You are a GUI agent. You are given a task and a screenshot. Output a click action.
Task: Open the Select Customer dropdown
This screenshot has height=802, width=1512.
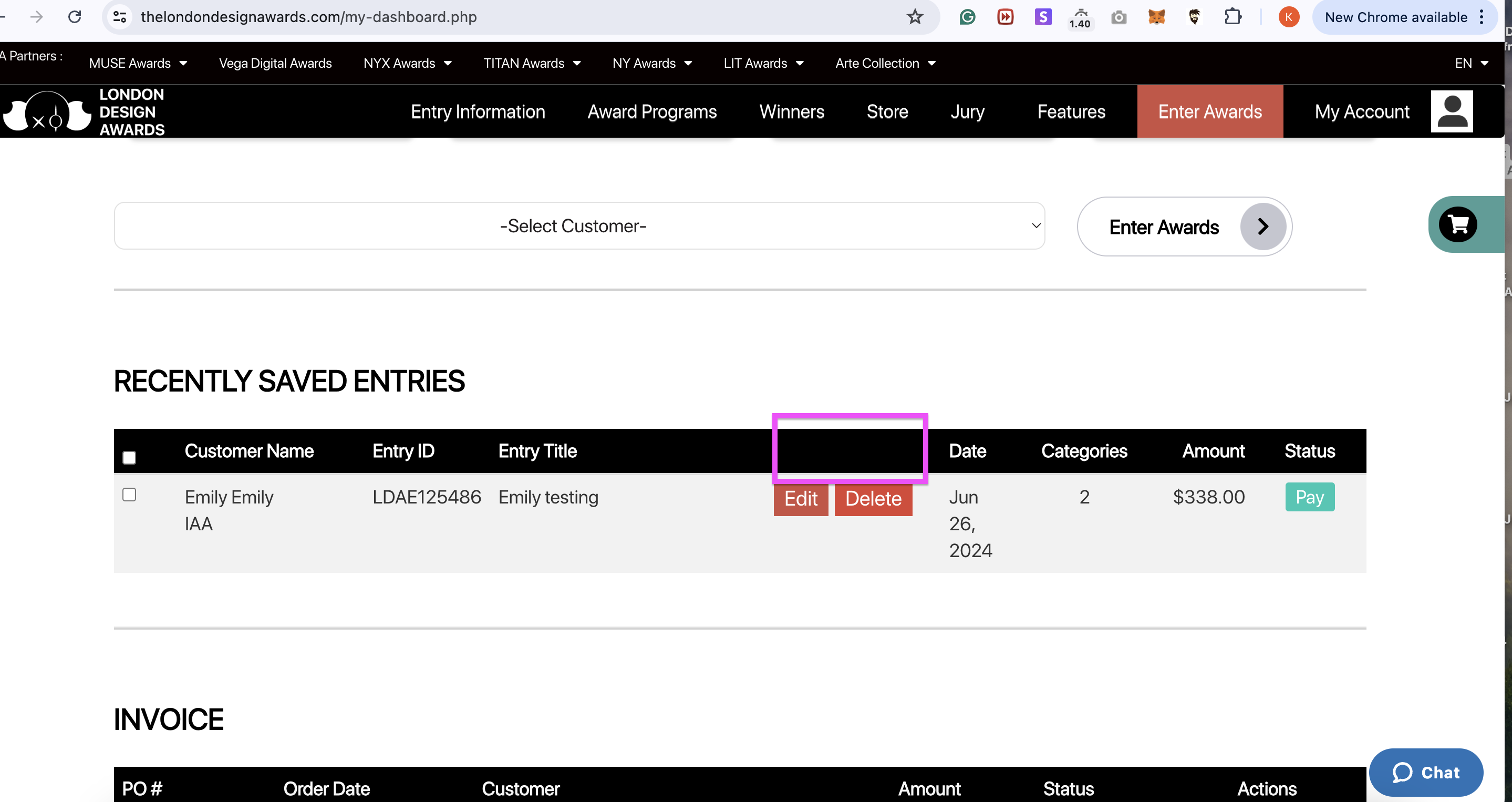tap(579, 226)
